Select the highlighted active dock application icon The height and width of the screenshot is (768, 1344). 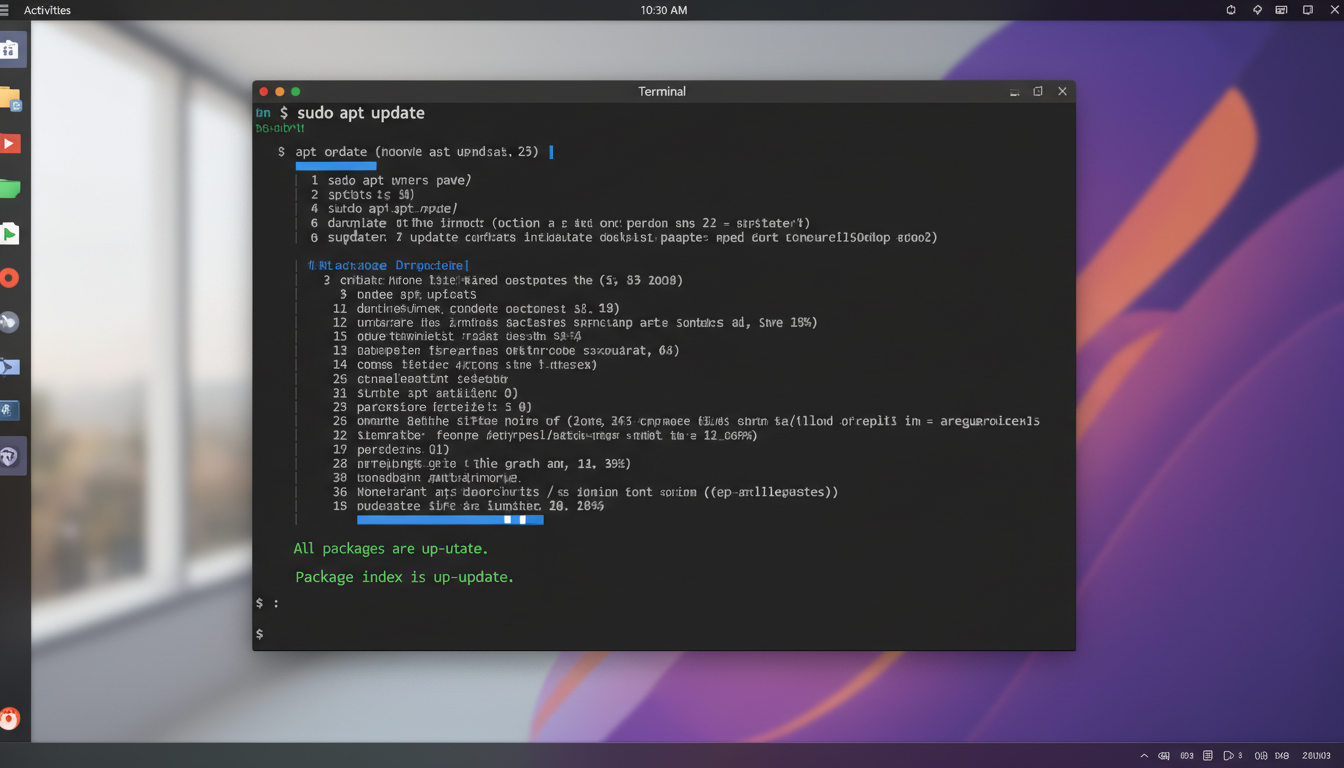click(11, 456)
